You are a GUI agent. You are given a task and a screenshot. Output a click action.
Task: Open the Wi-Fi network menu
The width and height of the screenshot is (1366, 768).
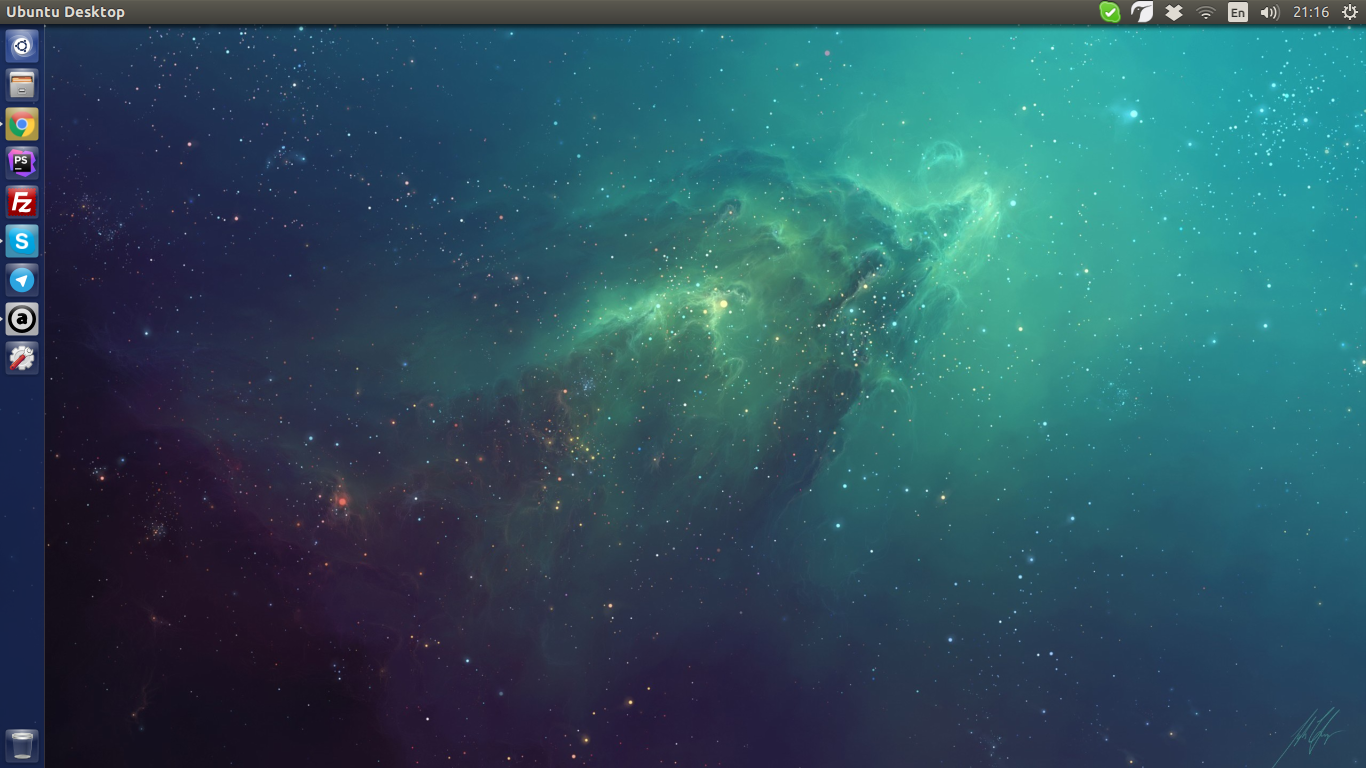coord(1206,12)
